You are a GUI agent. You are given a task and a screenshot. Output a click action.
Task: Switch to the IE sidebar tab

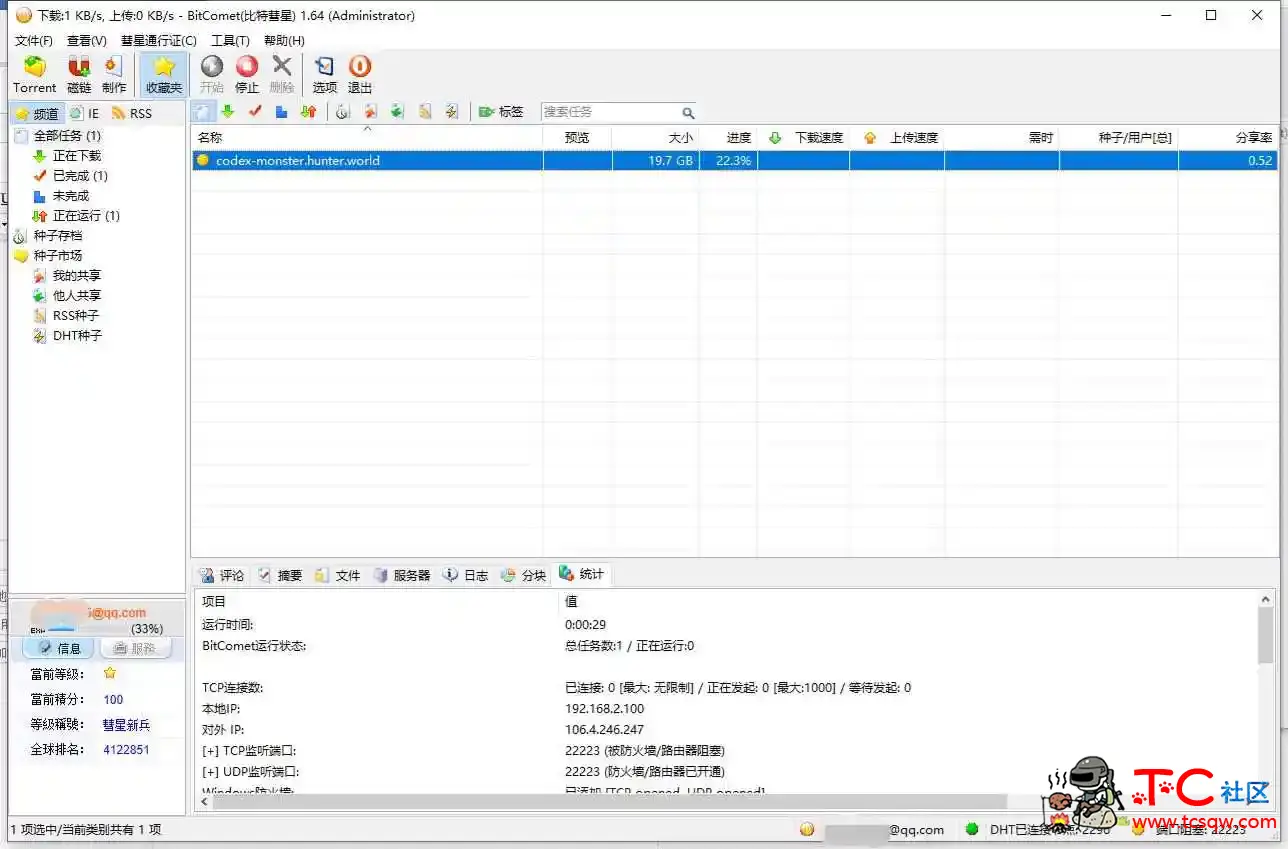(85, 113)
